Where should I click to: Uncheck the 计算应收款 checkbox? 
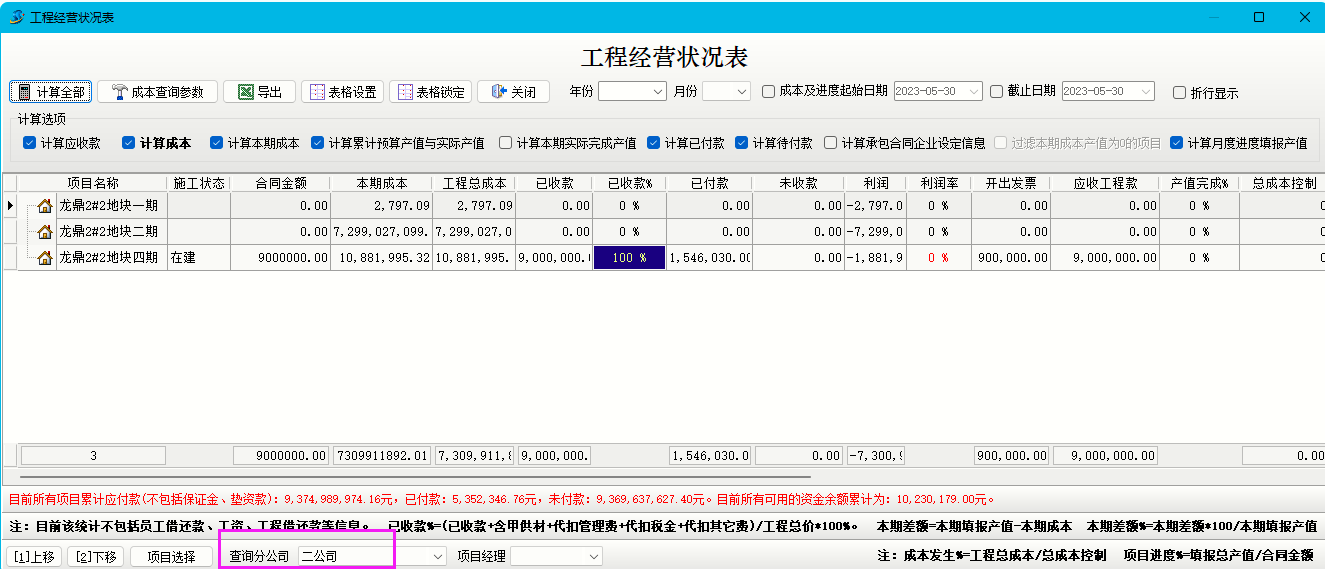pyautogui.click(x=30, y=143)
